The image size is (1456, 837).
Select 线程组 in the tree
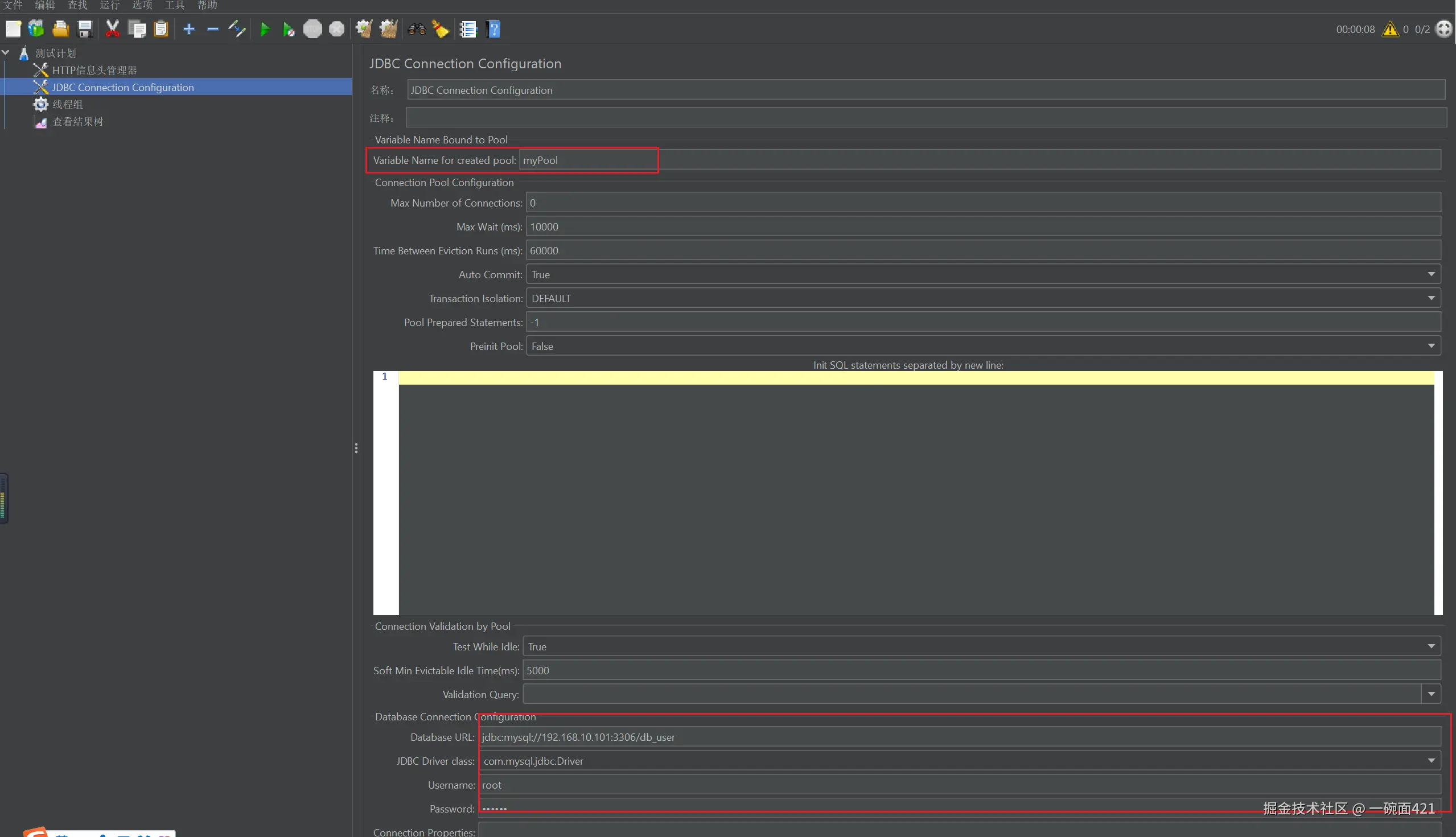point(68,105)
